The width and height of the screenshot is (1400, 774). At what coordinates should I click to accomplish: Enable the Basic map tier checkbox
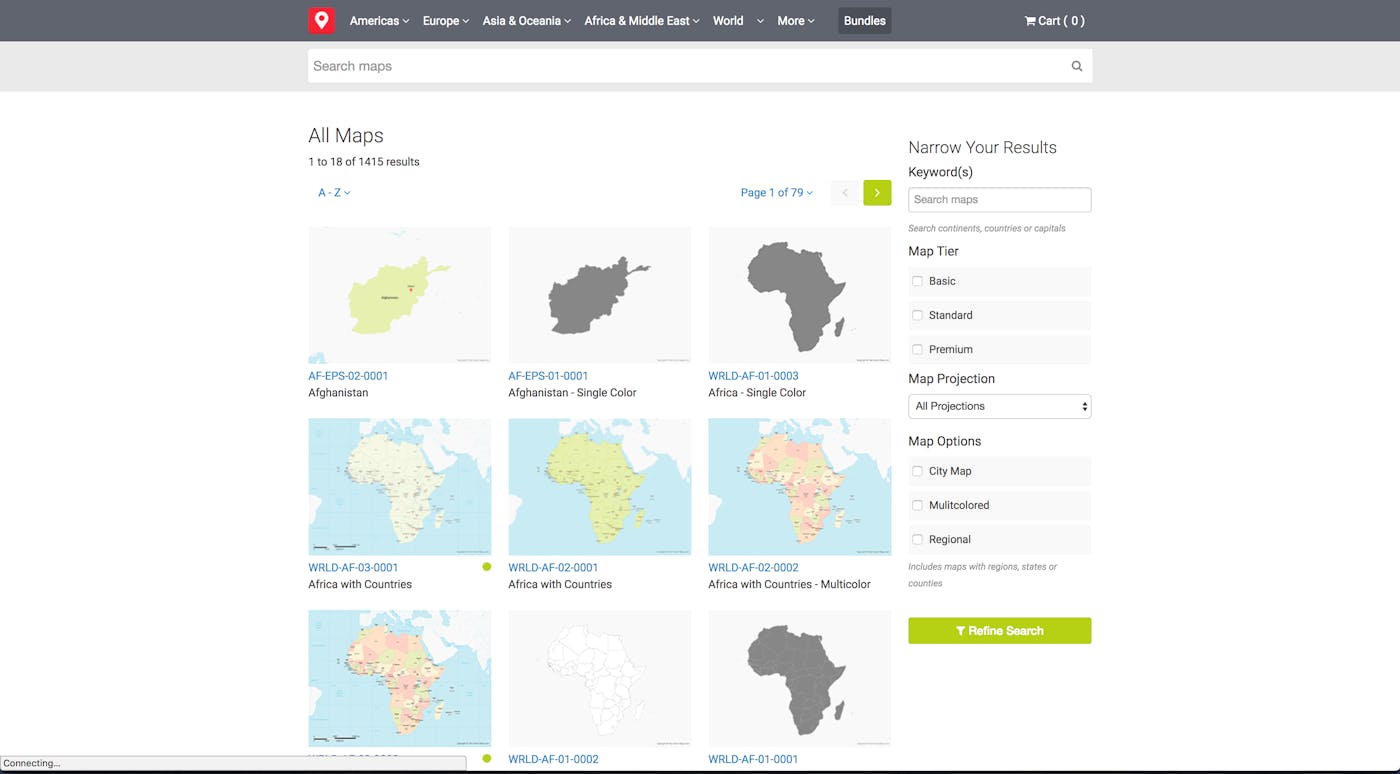(x=917, y=282)
